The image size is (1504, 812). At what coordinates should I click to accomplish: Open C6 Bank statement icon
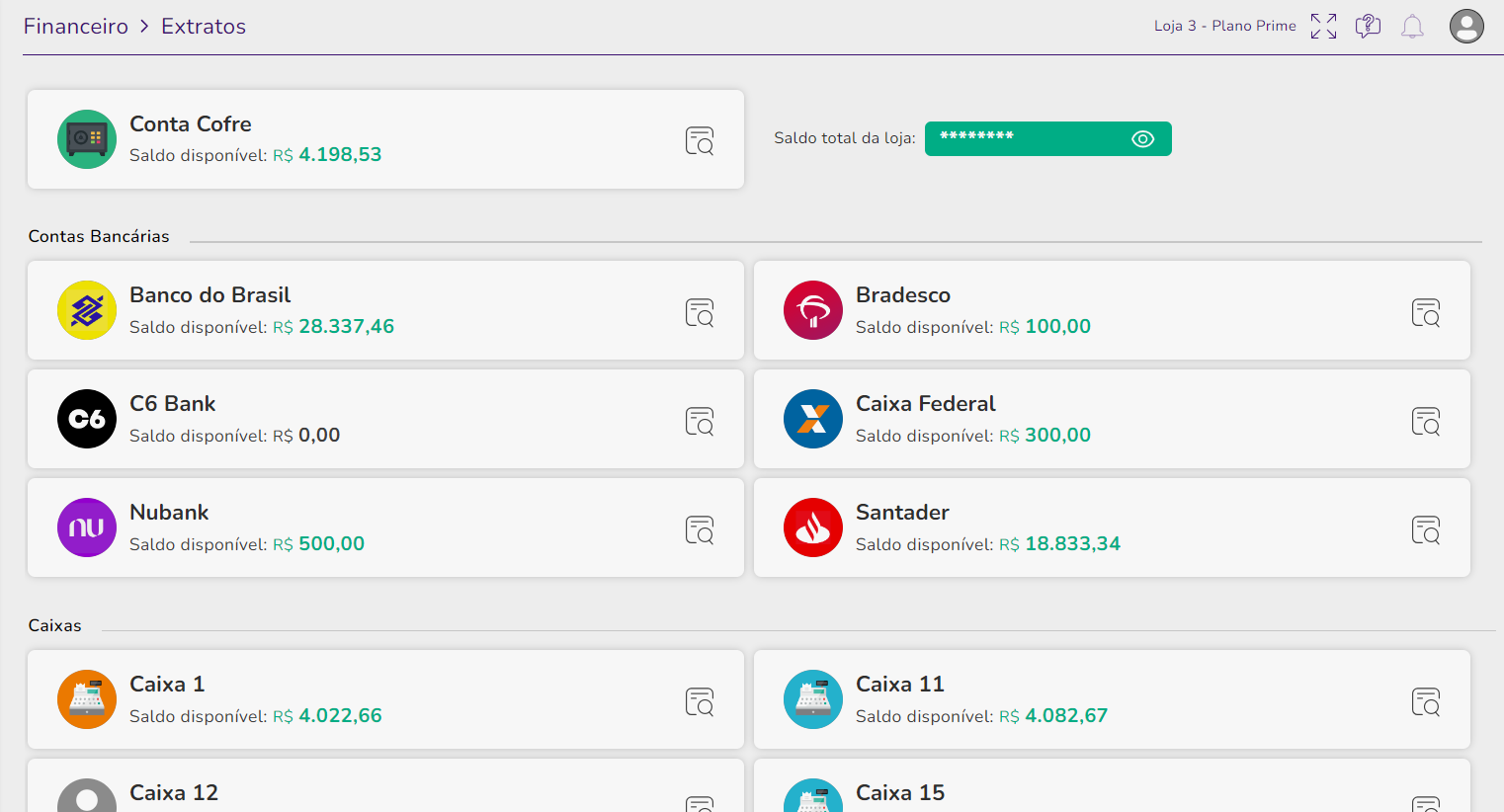(x=700, y=422)
